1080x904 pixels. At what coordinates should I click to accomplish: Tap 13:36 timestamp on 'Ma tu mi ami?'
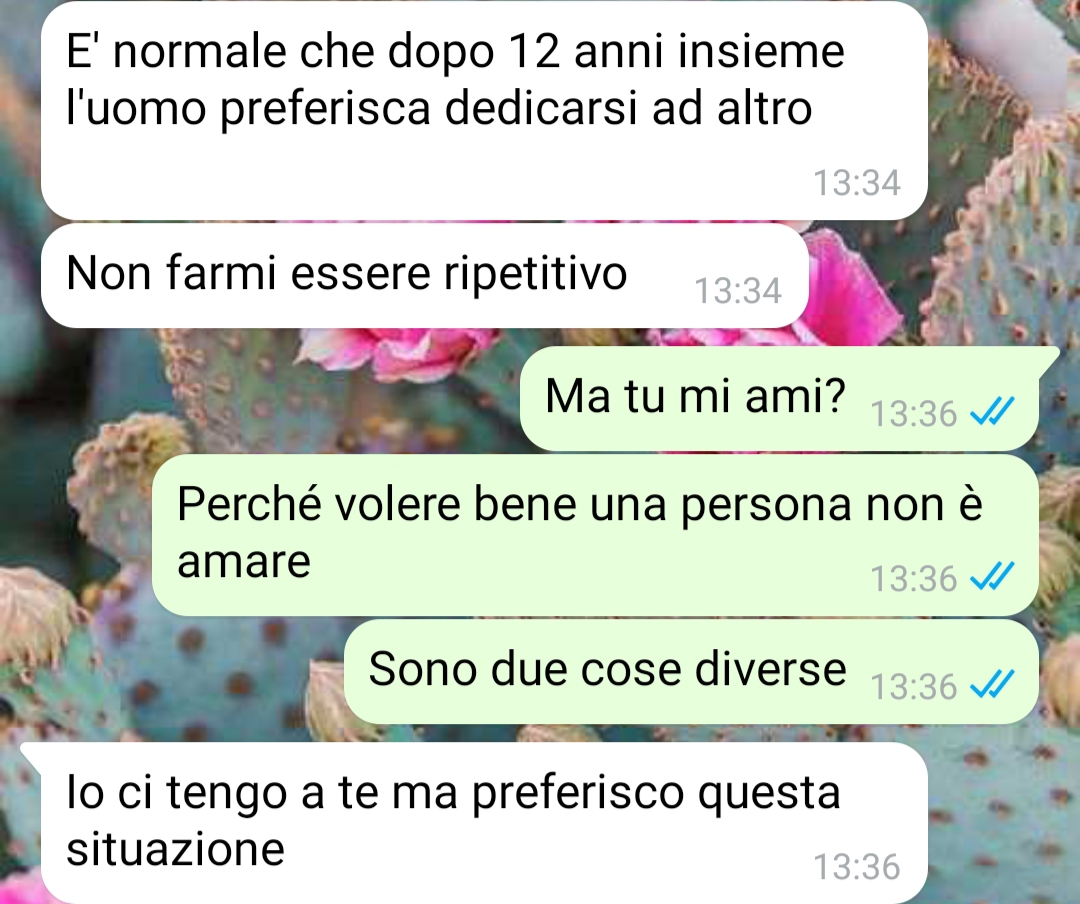[x=914, y=413]
